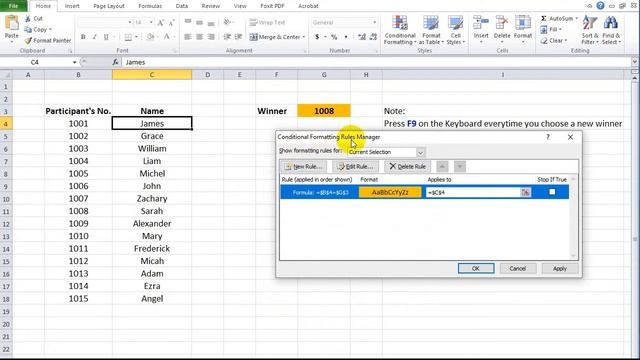Click the range selector icon in Applies to
This screenshot has width=640, height=360.
[525, 192]
